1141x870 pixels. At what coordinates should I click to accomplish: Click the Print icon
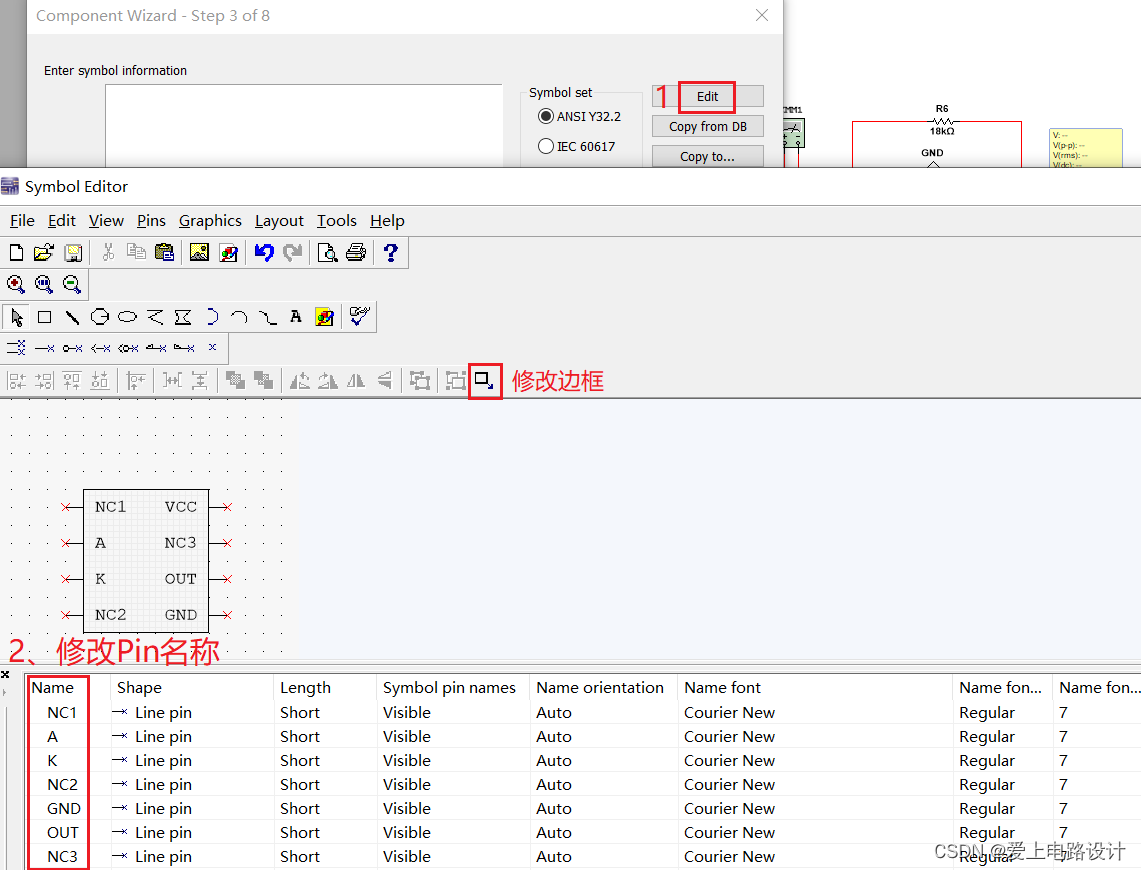coord(356,252)
